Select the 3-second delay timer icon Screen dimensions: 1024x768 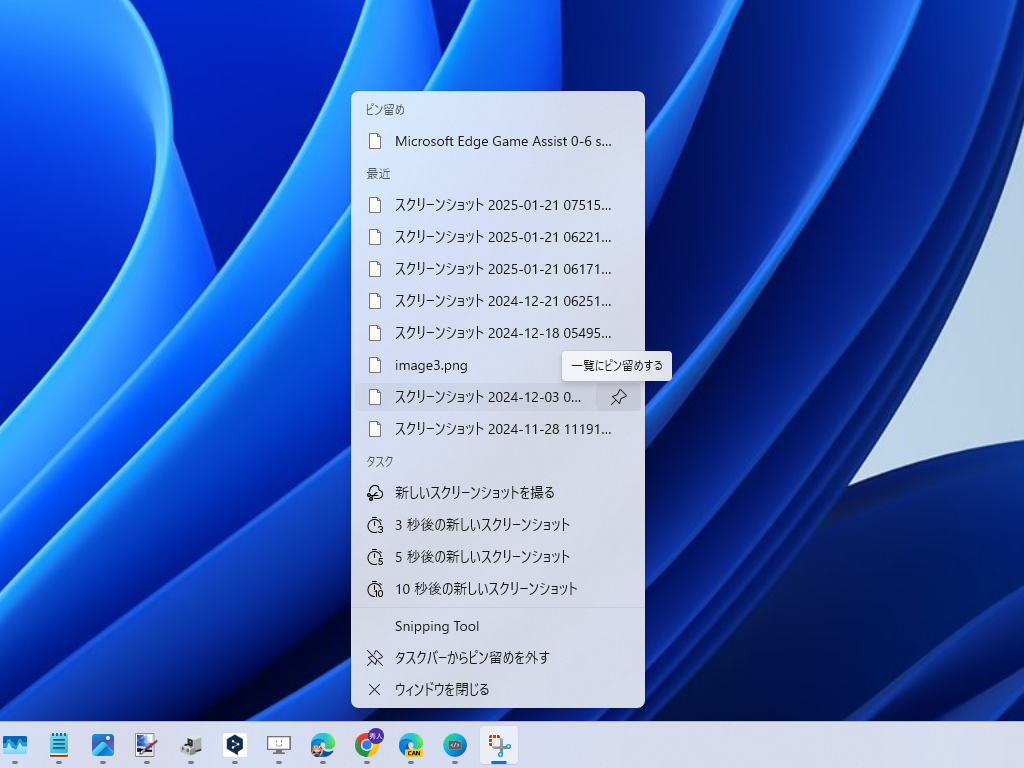coord(374,525)
